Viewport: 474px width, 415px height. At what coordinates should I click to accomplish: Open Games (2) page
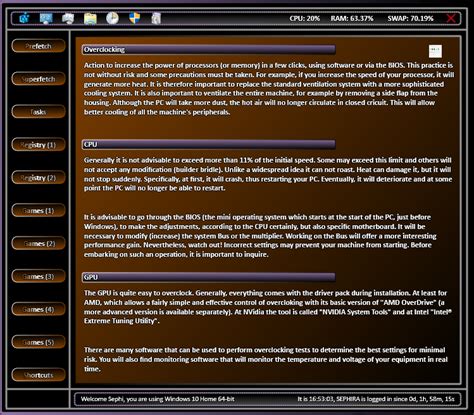(x=38, y=243)
